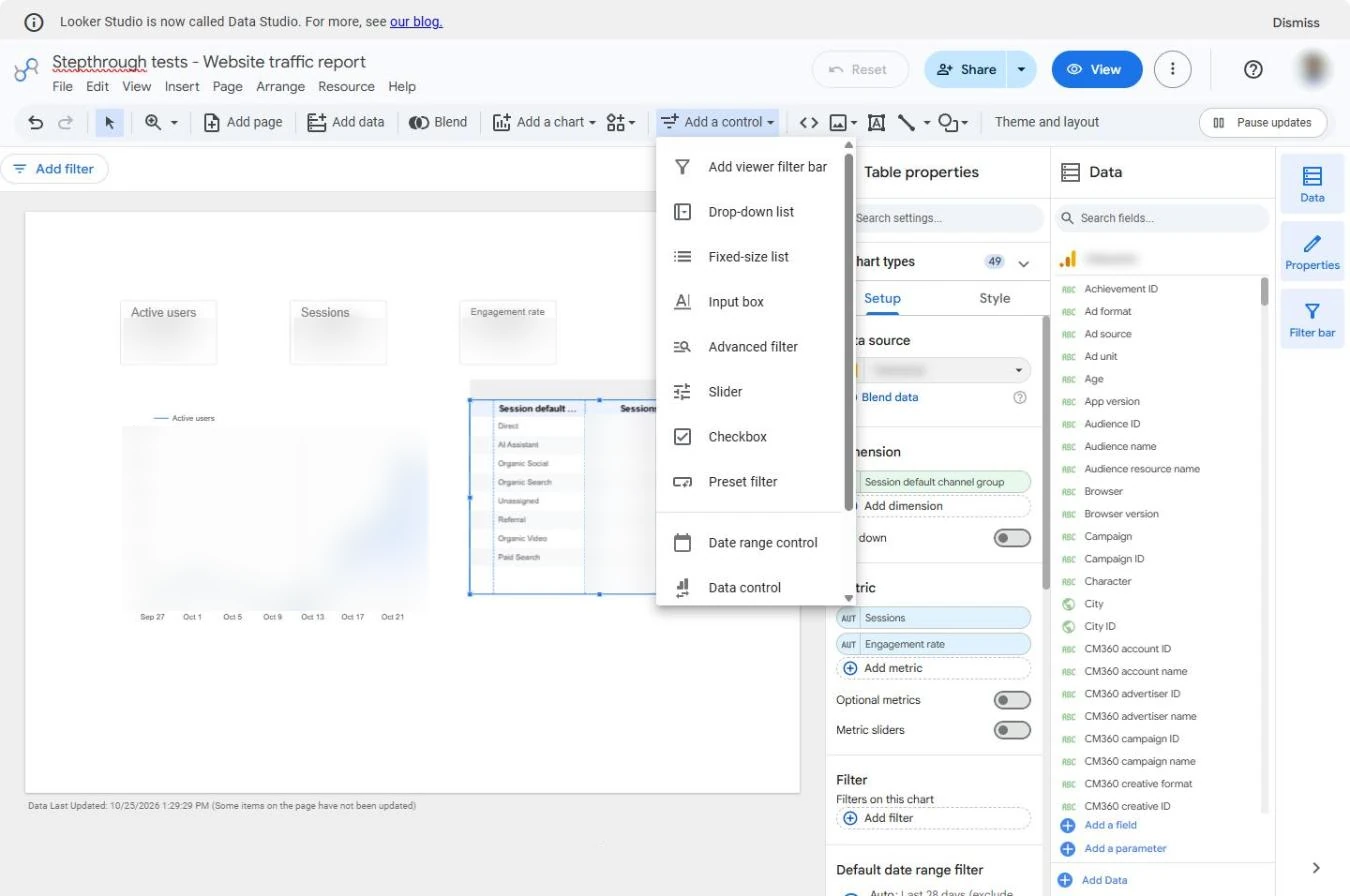Choose Date range control
This screenshot has width=1350, height=896.
[751, 543]
